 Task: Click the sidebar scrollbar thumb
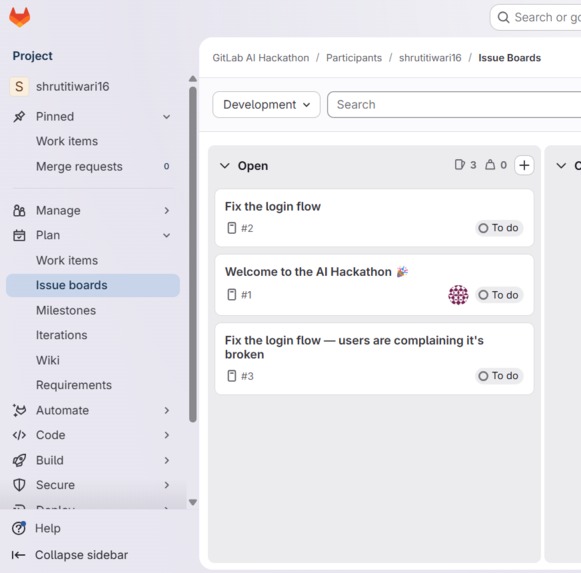[193, 255]
